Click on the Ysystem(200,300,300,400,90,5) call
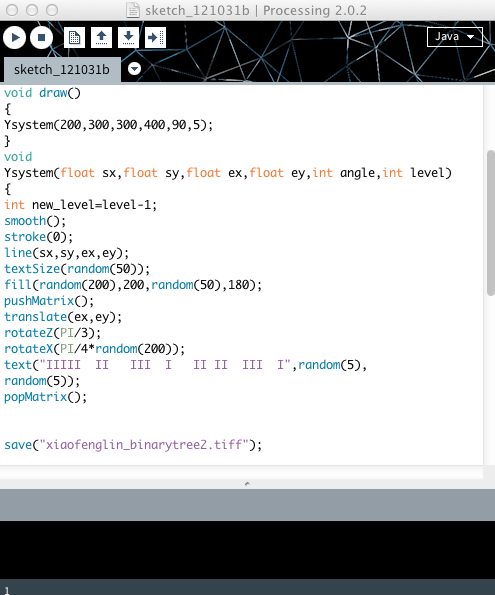The width and height of the screenshot is (495, 595). tap(109, 125)
